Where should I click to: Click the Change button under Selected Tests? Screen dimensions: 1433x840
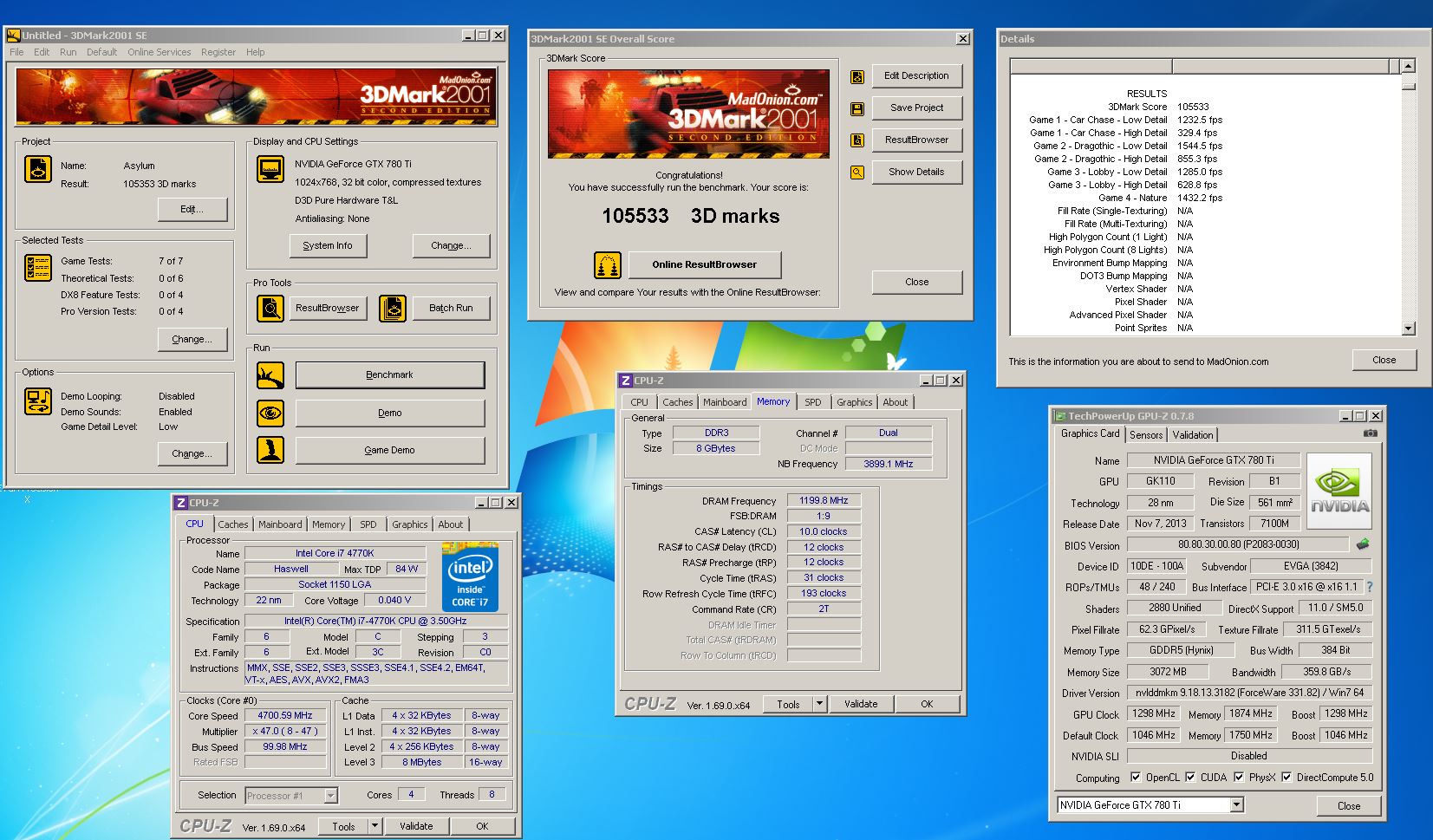tap(192, 339)
